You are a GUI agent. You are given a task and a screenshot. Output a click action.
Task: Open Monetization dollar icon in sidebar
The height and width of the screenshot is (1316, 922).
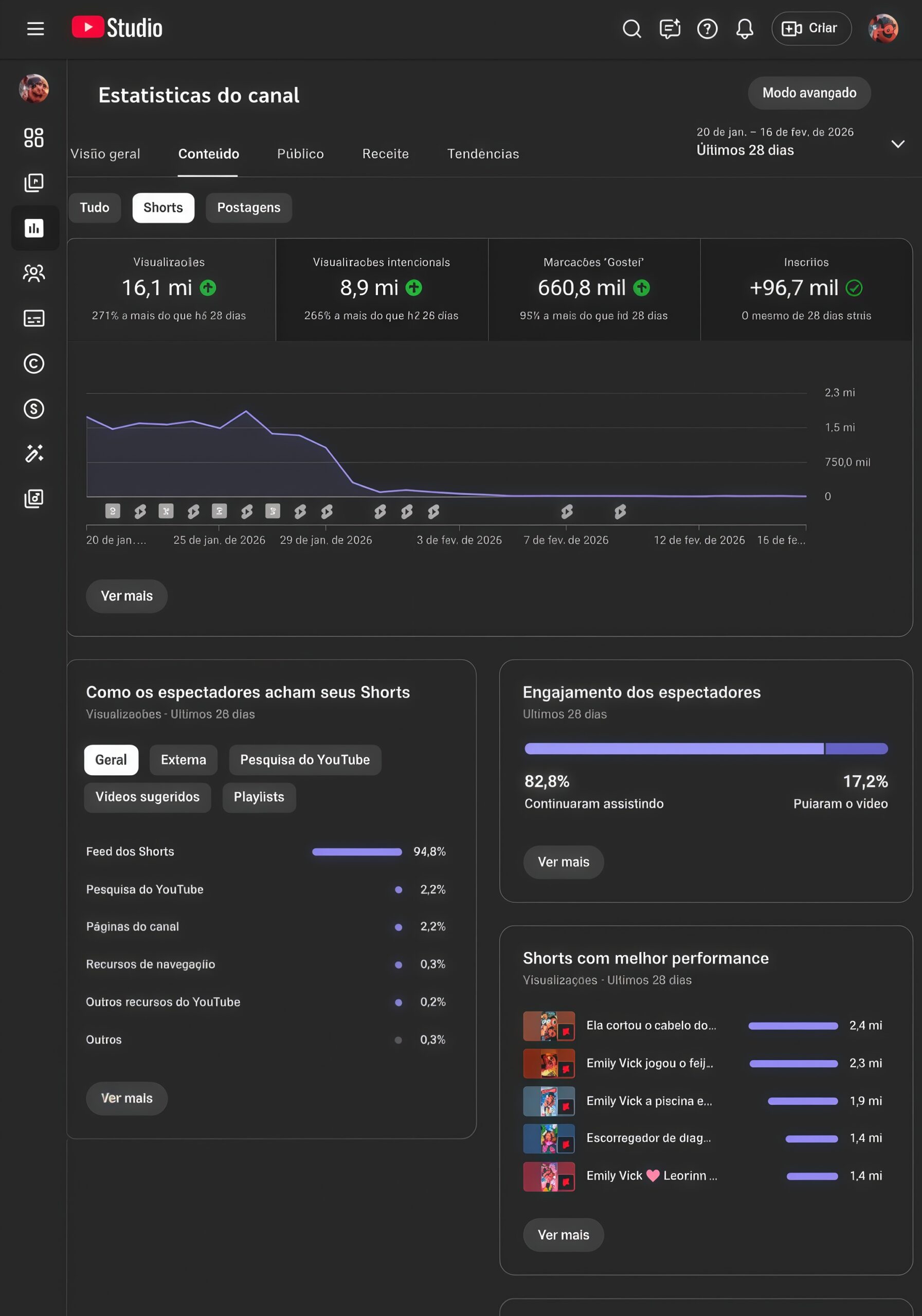(34, 409)
